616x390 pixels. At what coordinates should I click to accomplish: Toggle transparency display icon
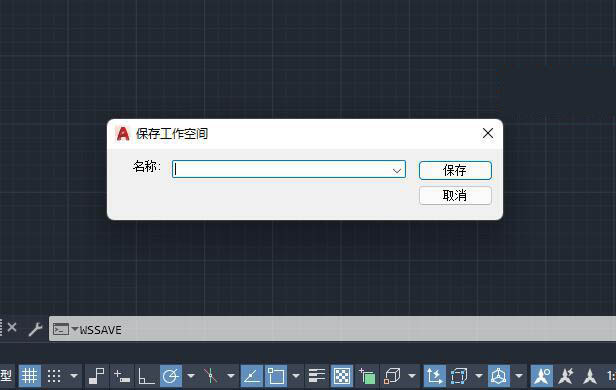(x=342, y=376)
